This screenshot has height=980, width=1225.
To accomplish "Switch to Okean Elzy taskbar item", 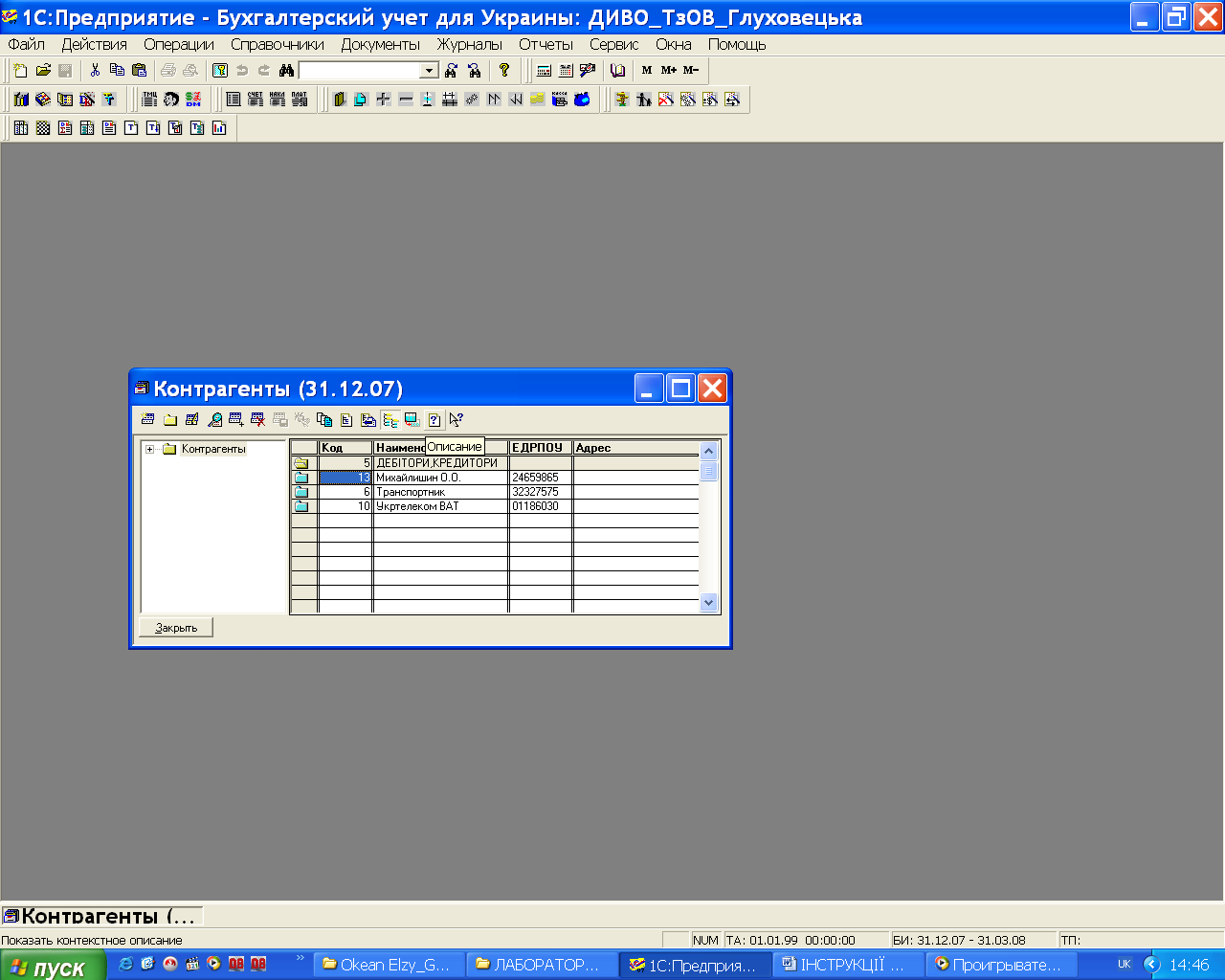I will point(390,965).
